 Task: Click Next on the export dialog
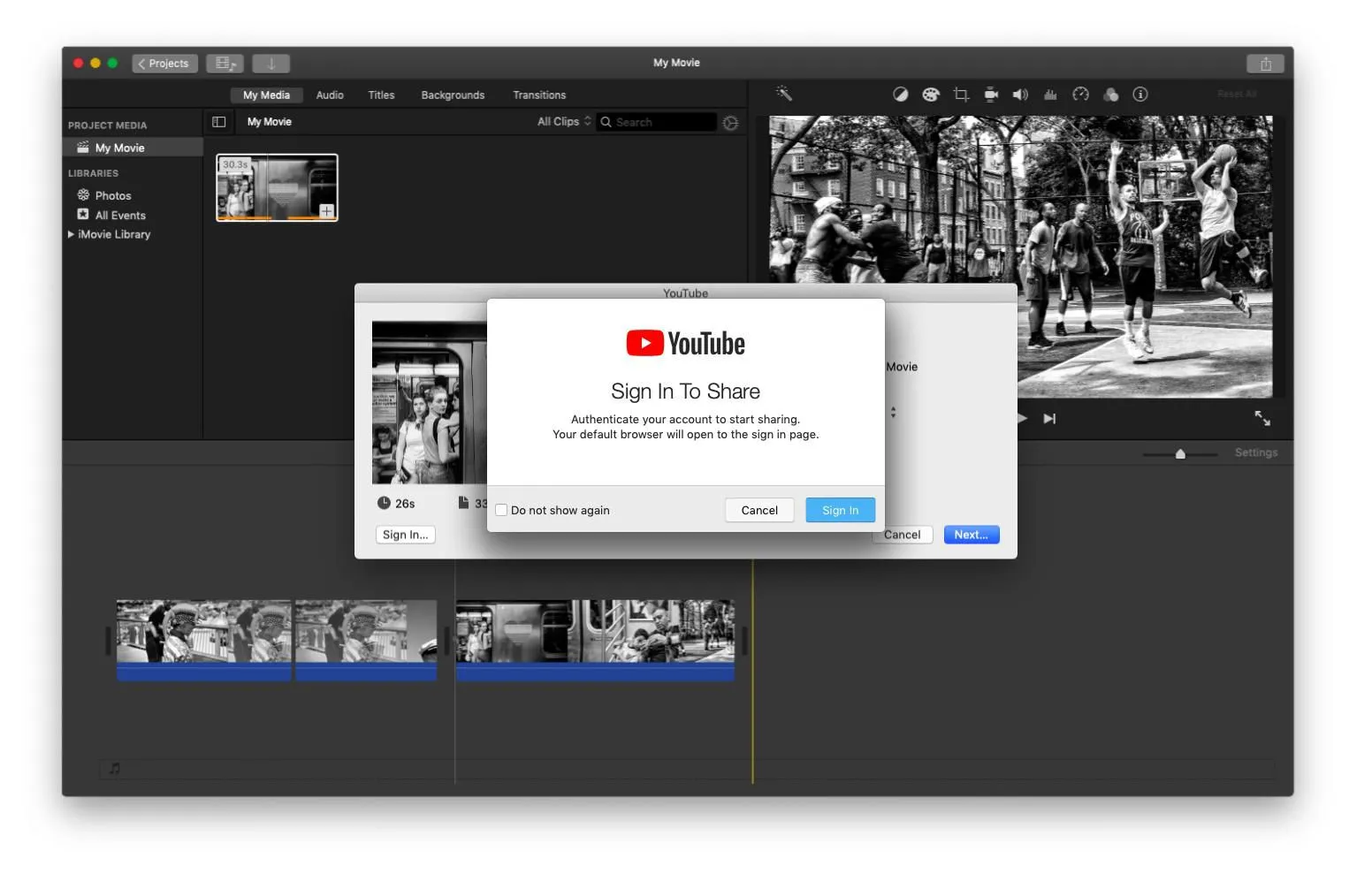pos(971,535)
